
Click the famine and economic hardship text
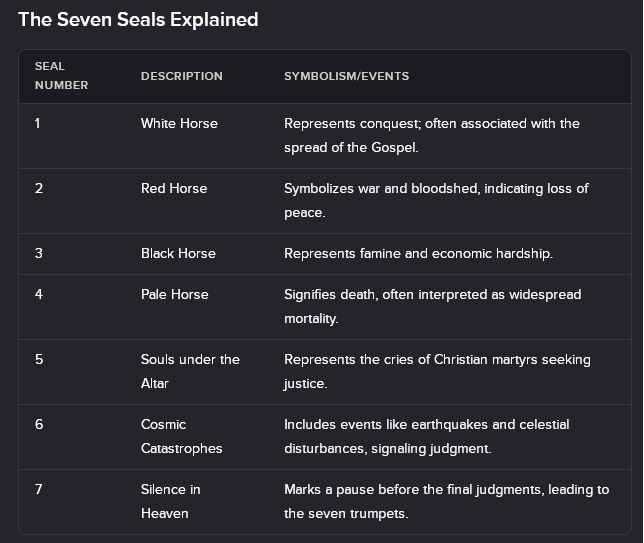pyautogui.click(x=419, y=253)
